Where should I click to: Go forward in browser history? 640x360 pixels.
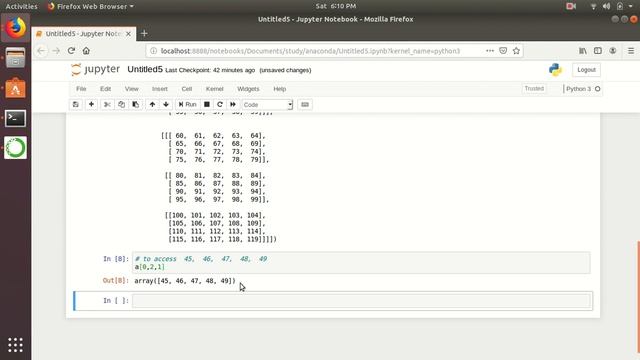pyautogui.click(x=56, y=51)
